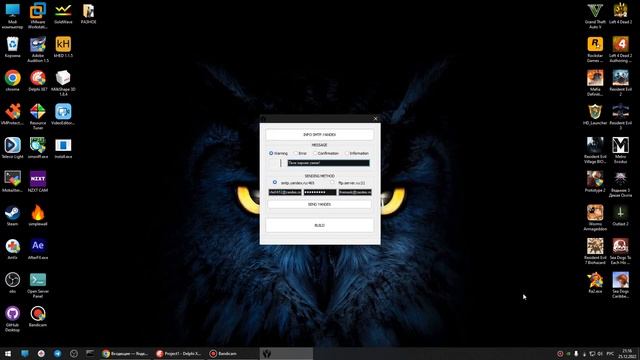Select the smtp.yandex.ru sending method
This screenshot has height=360, width=640.
click(275, 182)
